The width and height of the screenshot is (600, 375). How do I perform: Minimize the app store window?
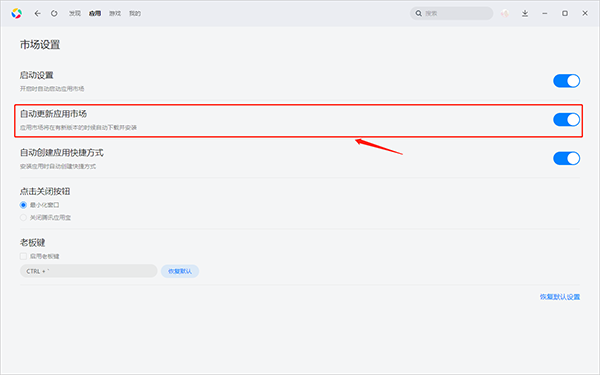(545, 13)
